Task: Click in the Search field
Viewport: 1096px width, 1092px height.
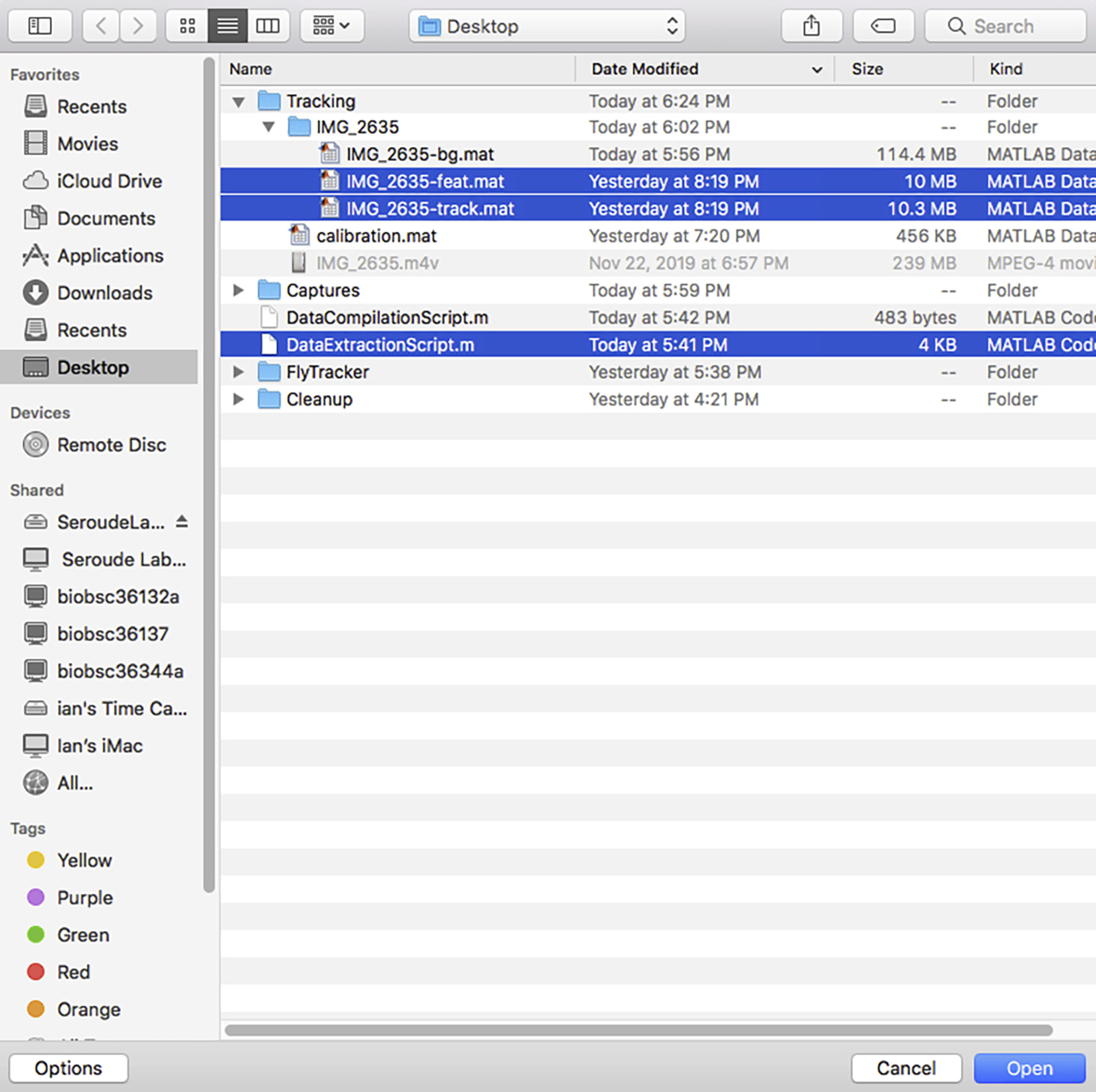Action: pos(1004,26)
